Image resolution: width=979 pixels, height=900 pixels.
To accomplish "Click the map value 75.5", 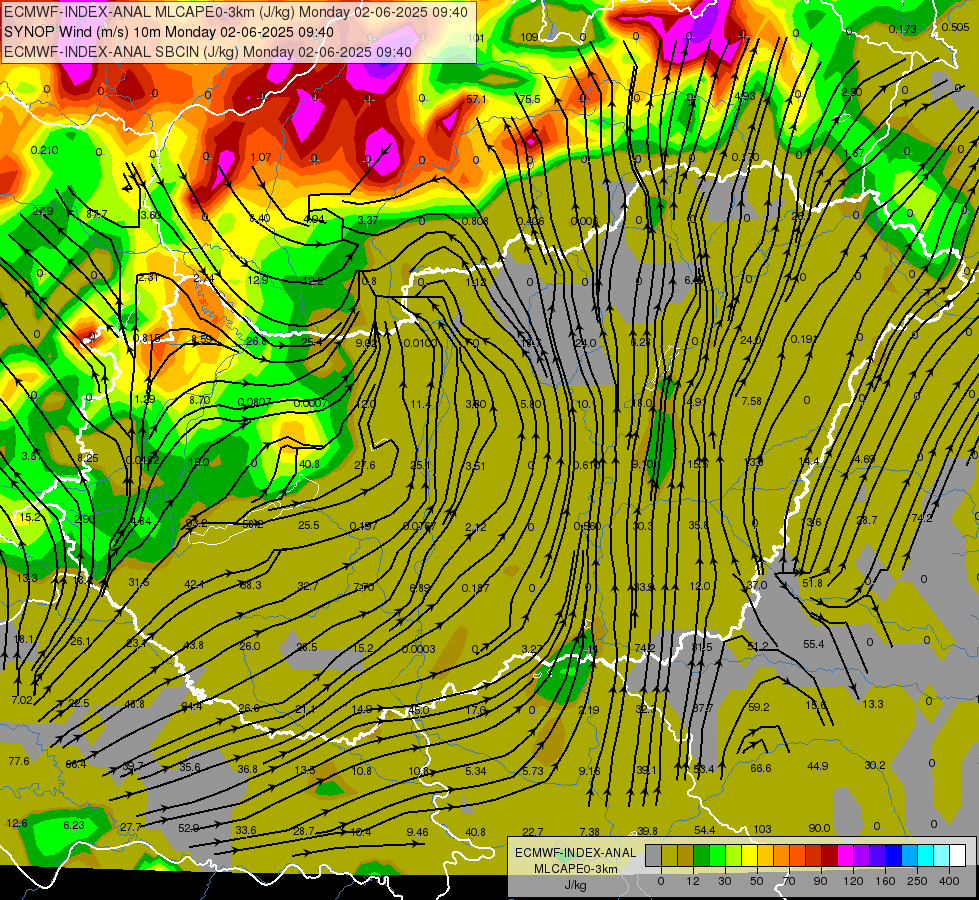I will click(x=529, y=99).
